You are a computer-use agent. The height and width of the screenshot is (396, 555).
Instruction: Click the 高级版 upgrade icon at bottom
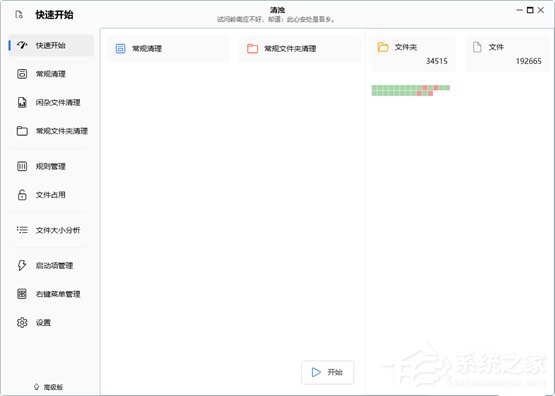click(36, 386)
